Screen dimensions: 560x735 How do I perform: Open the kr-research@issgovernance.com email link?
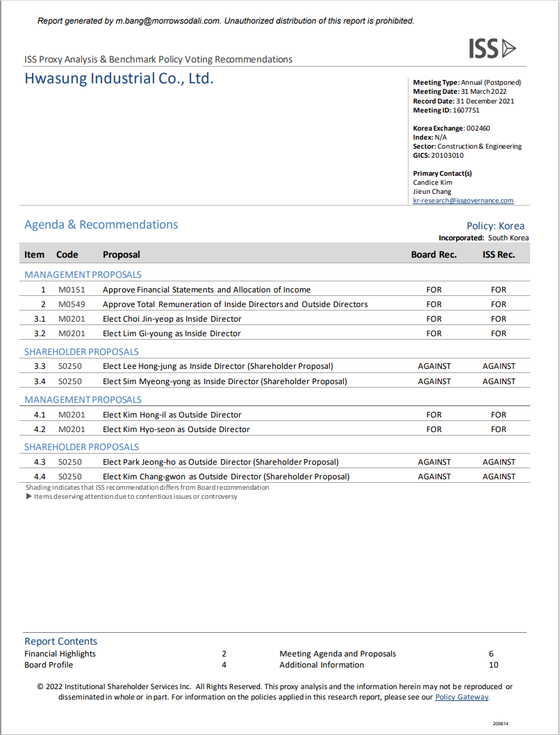[x=463, y=200]
